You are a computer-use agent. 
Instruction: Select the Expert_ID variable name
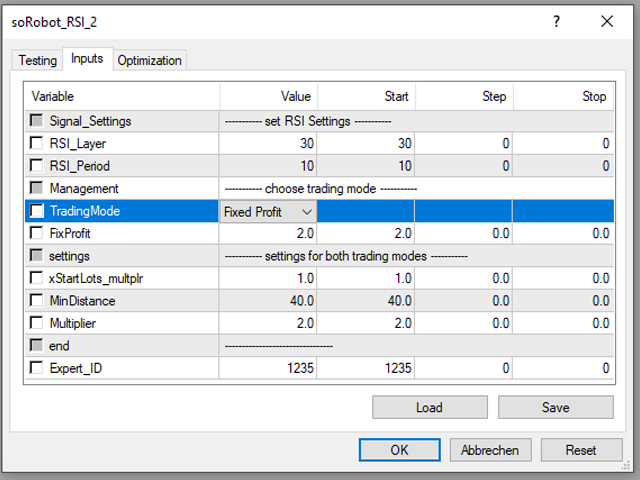point(76,368)
